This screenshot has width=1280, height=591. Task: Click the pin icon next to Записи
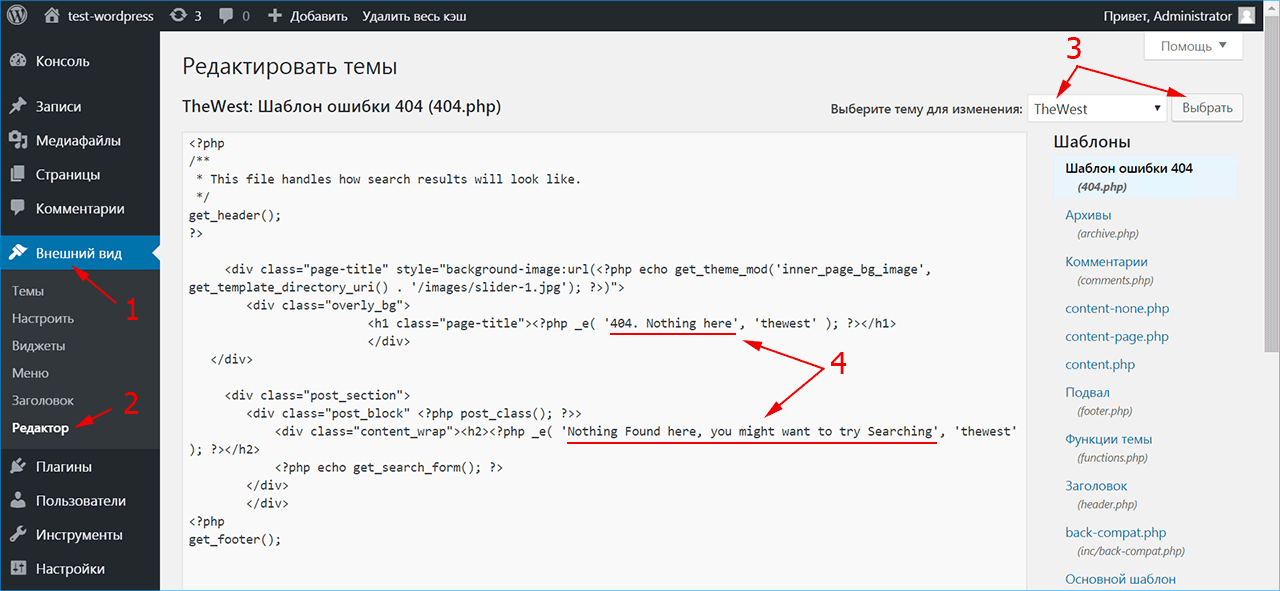point(18,106)
